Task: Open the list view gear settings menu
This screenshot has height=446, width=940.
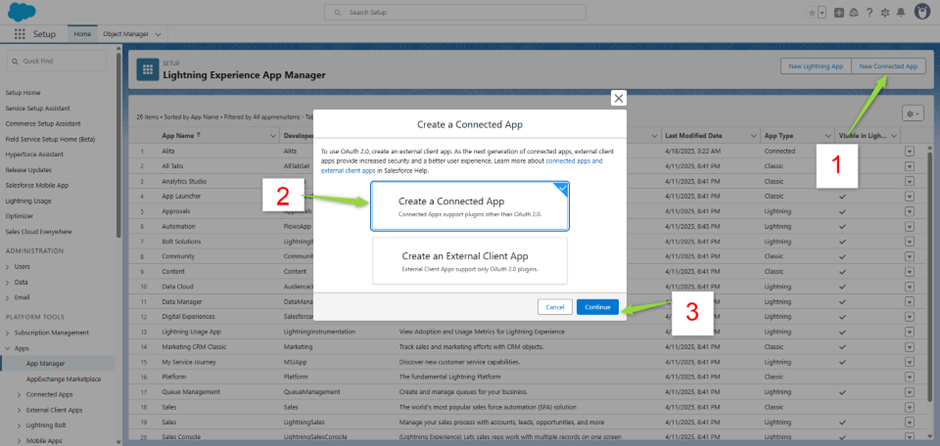Action: (x=913, y=113)
